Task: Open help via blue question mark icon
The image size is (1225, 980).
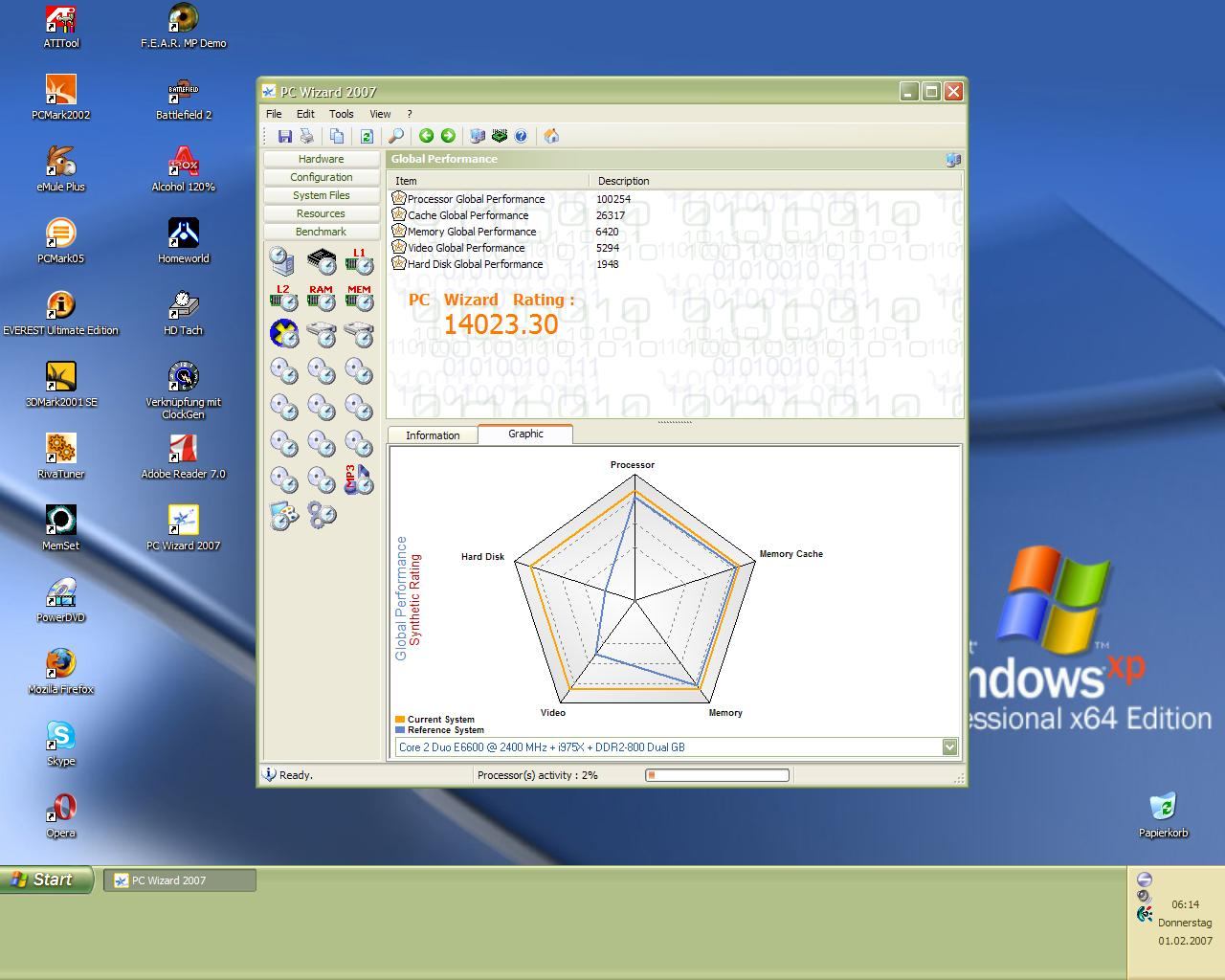Action: click(x=521, y=136)
